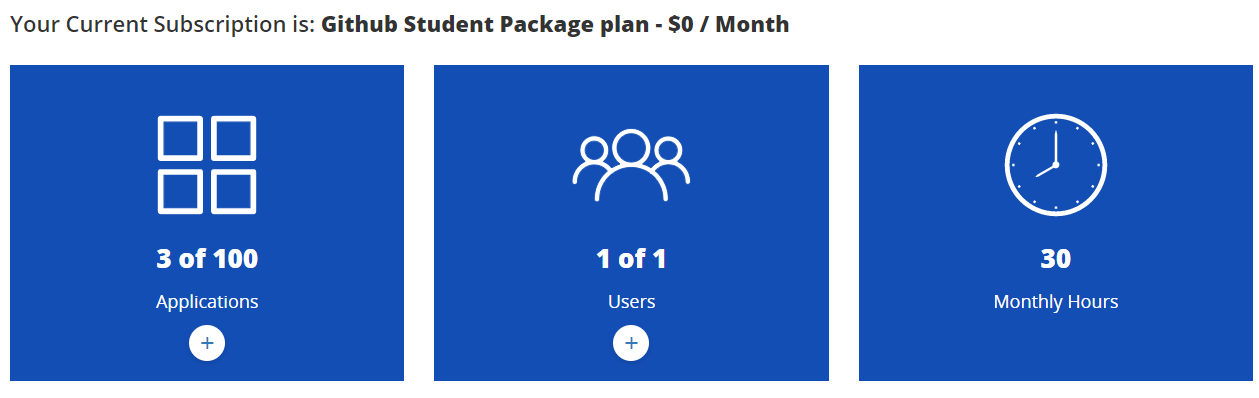Screen dimensions: 1259x398
Task: Open the Monthly Hours card
Action: coord(1055,223)
